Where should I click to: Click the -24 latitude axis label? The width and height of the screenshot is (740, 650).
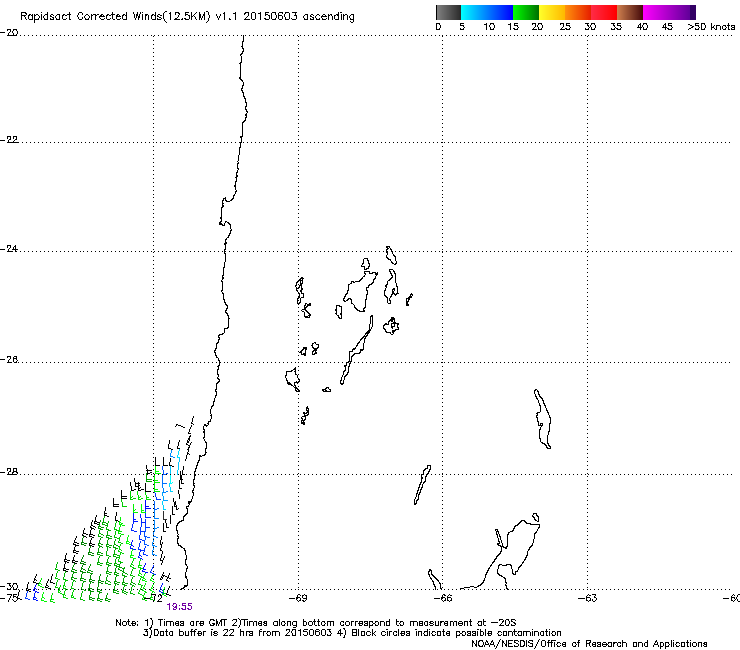point(9,248)
